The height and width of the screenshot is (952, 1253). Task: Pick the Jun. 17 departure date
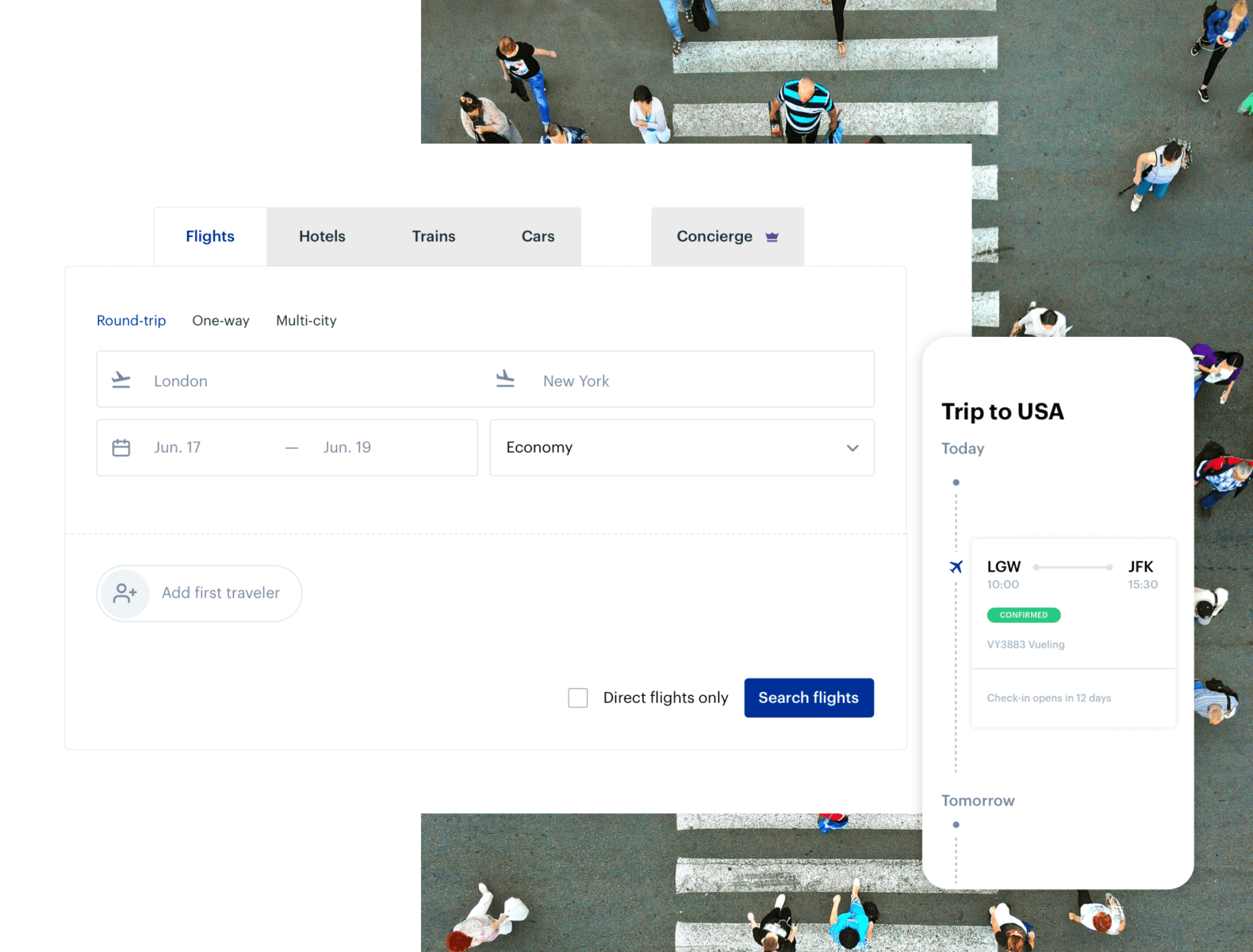click(x=177, y=447)
